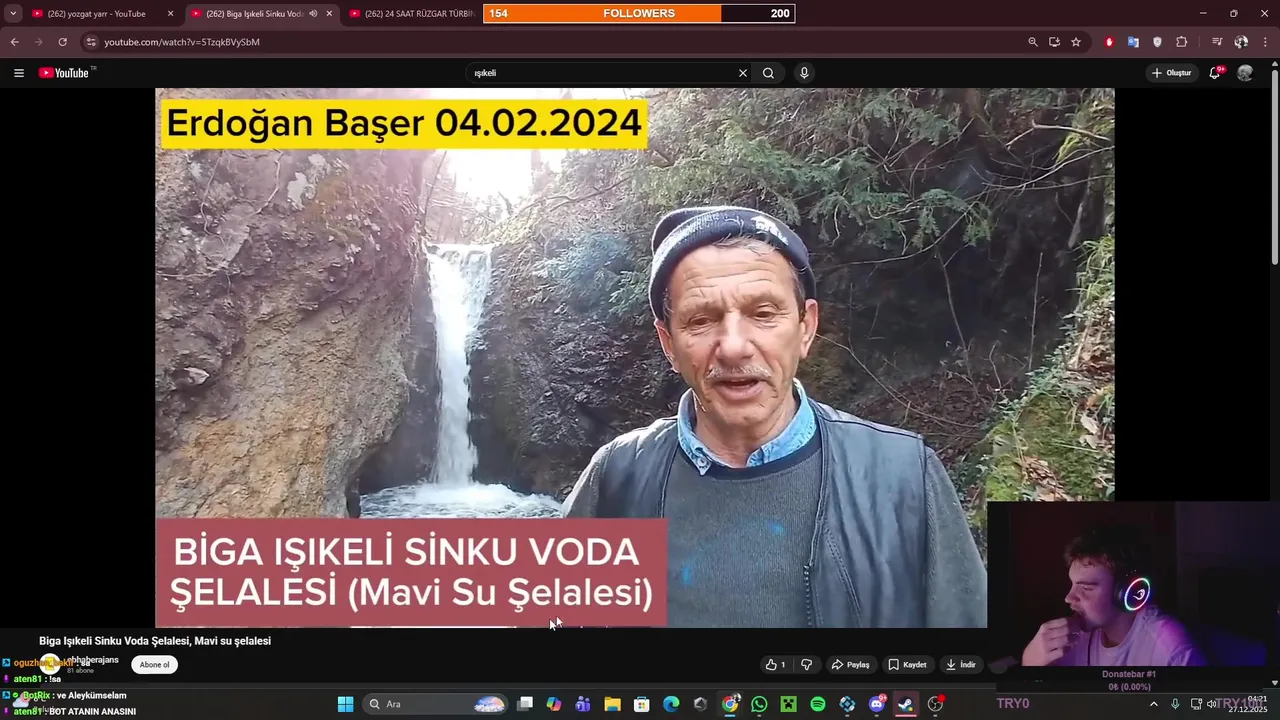Show hidden system tray icons
This screenshot has height=720, width=1280.
[1153, 704]
